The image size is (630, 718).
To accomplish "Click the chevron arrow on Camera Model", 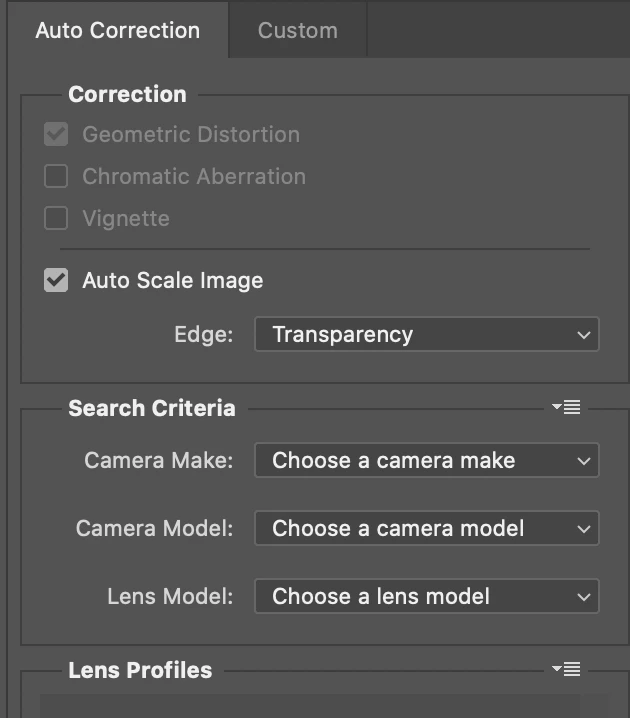I will click(584, 529).
